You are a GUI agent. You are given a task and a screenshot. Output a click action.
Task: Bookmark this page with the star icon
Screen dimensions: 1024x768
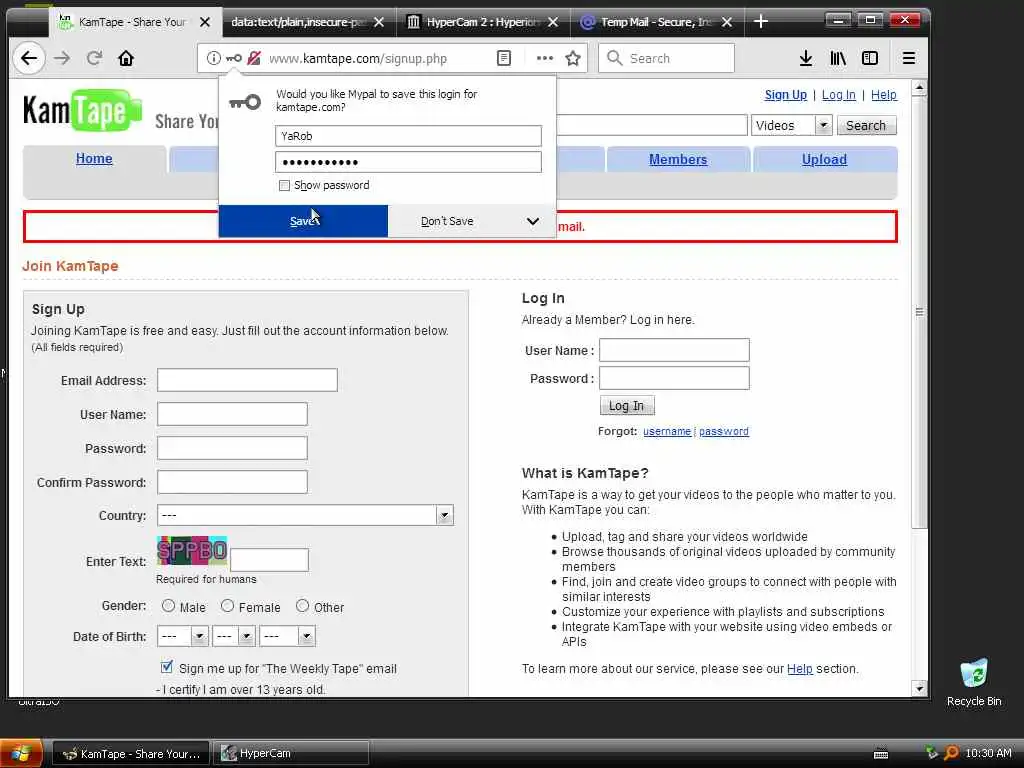coord(573,58)
